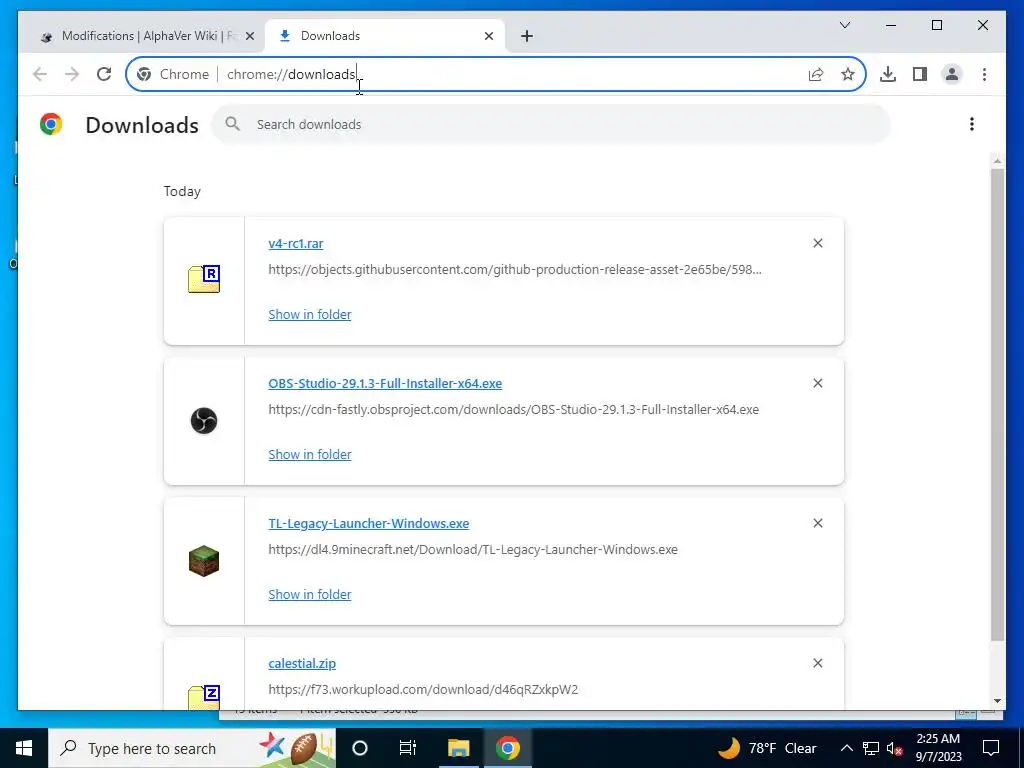Remove the OBS-Studio installer entry
Image resolution: width=1024 pixels, height=768 pixels.
pos(818,383)
